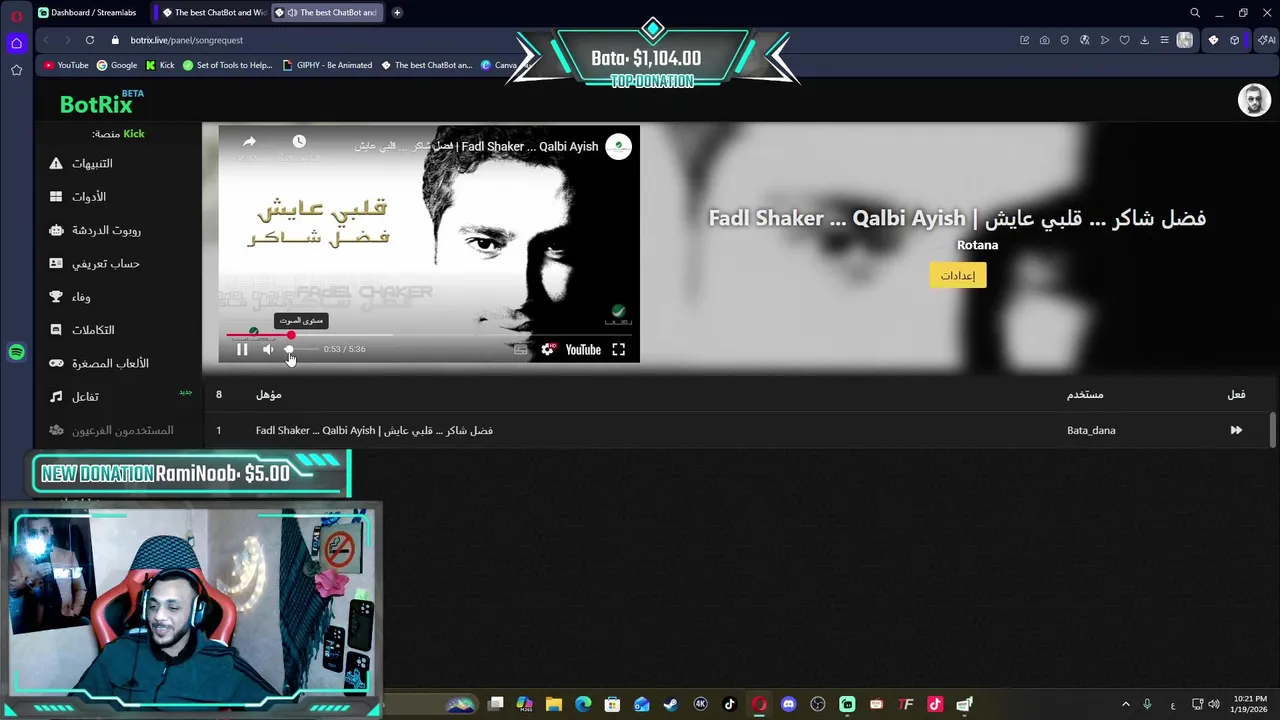
Task: Select the Fadl Shaker song row title
Action: [374, 430]
